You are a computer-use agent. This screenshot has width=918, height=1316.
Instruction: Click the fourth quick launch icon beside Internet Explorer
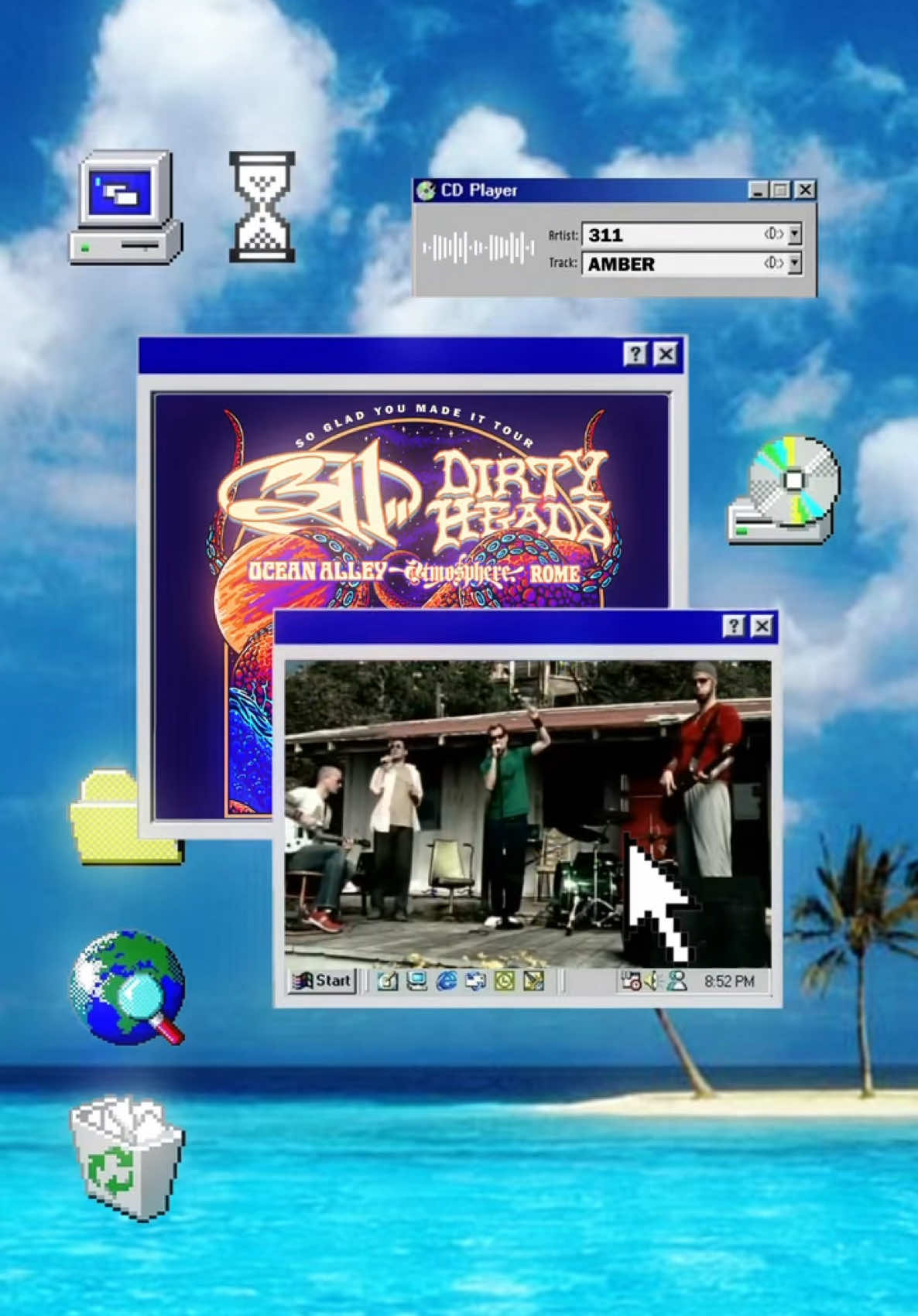click(x=475, y=981)
